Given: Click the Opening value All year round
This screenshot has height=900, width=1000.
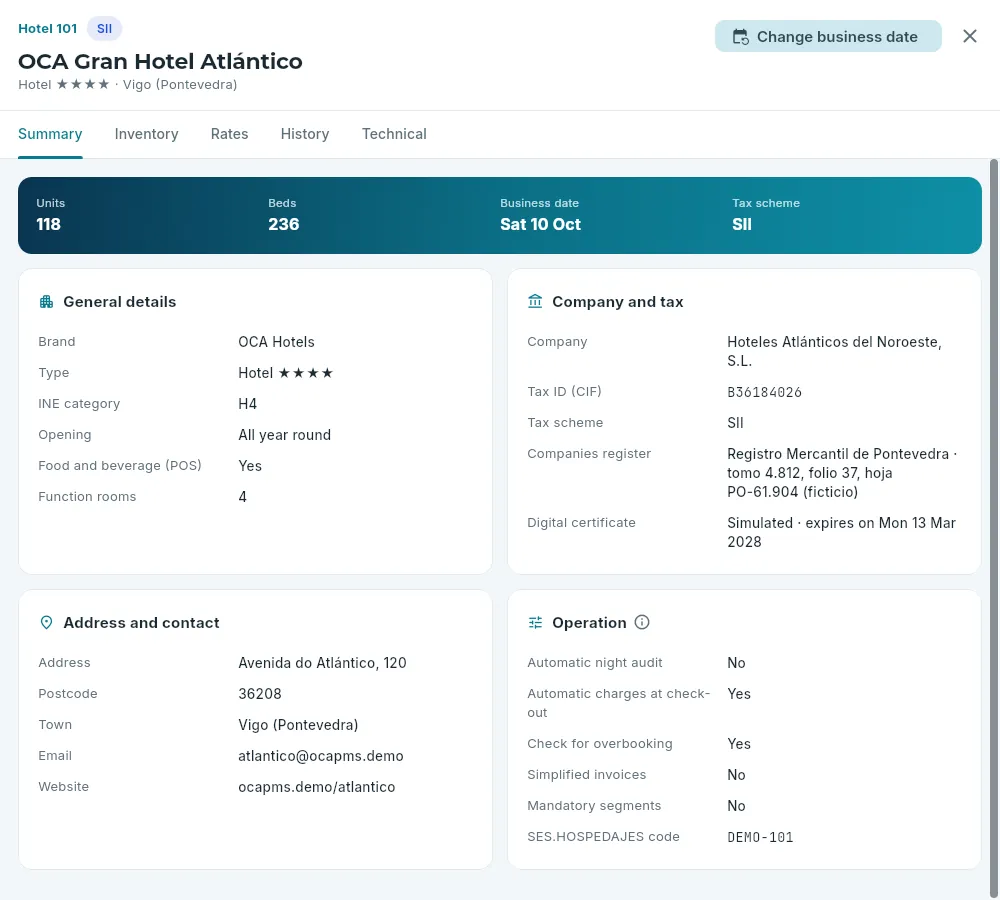Looking at the screenshot, I should click(284, 435).
